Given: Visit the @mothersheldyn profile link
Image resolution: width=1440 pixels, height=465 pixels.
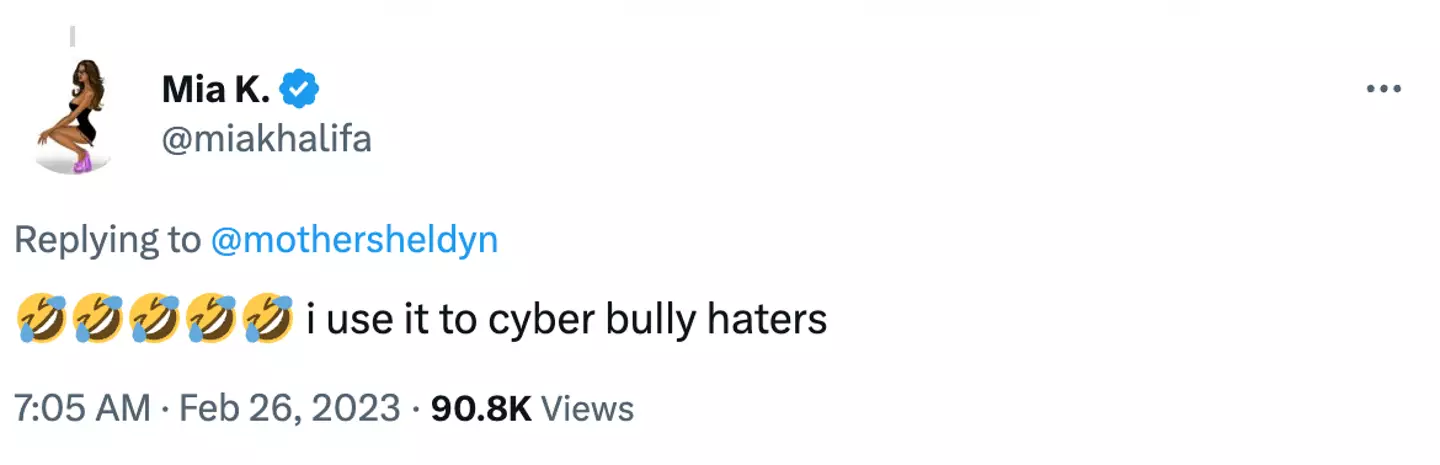Looking at the screenshot, I should (x=355, y=241).
